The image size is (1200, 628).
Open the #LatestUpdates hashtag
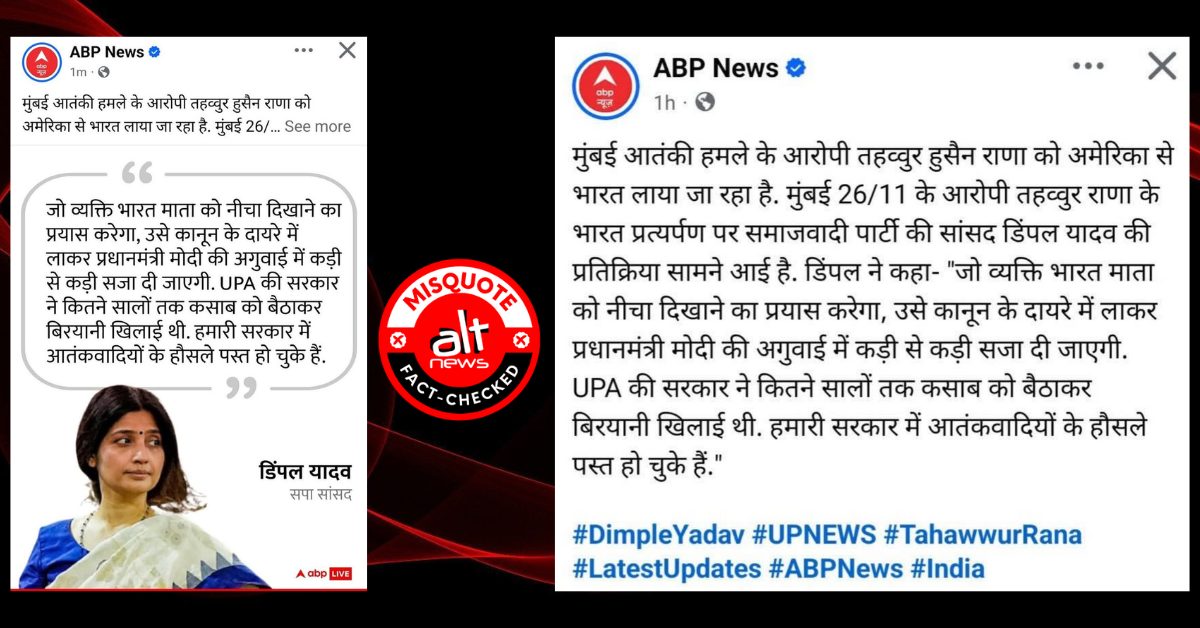pos(667,569)
